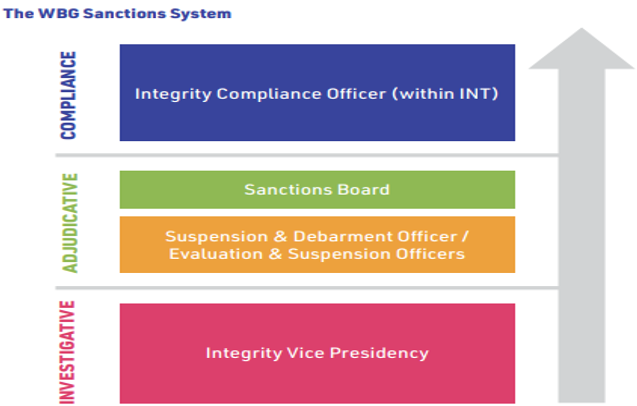The image size is (637, 406).
Task: Click the gray arrow shaft
Action: point(582,236)
